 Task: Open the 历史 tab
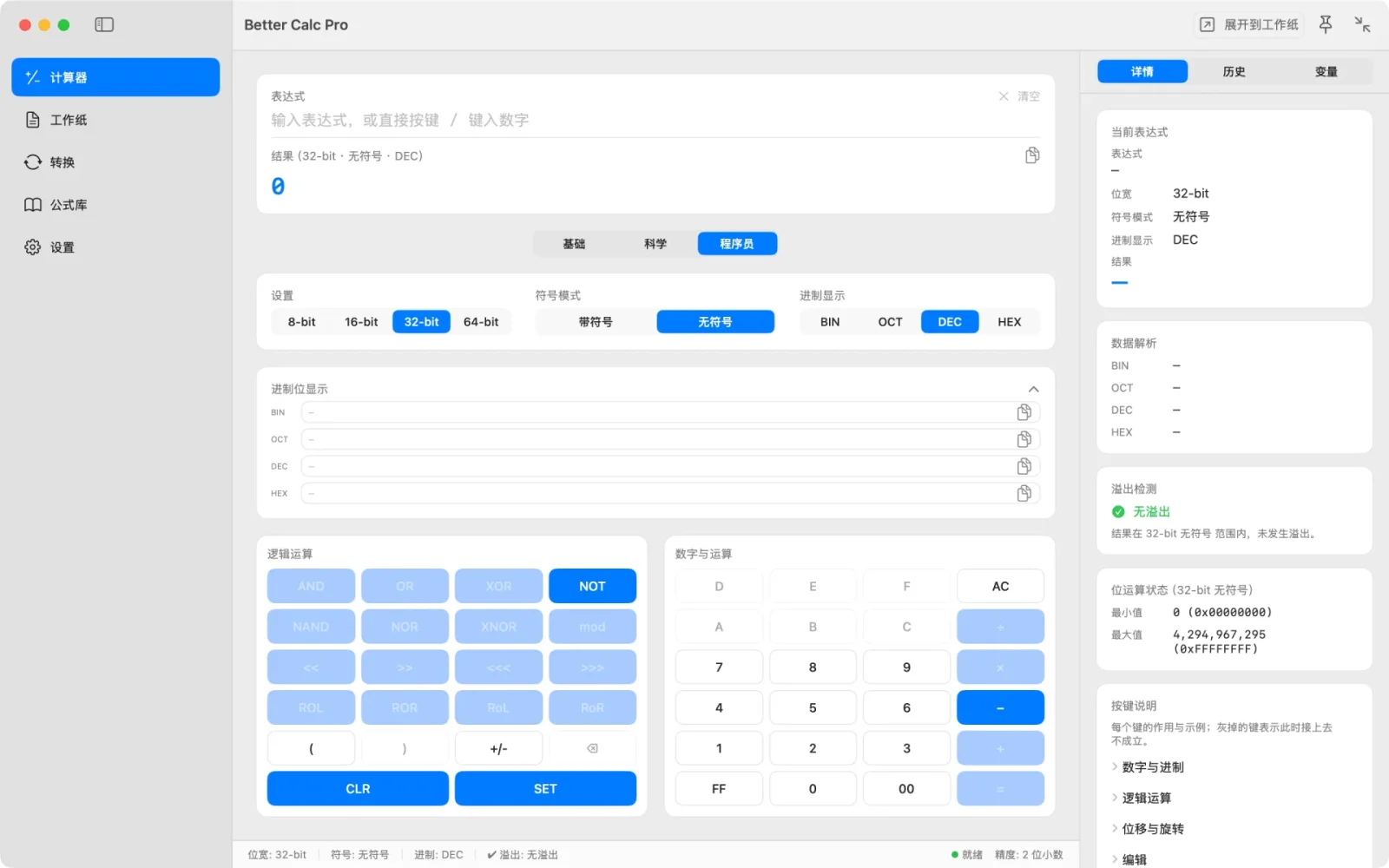coord(1234,72)
